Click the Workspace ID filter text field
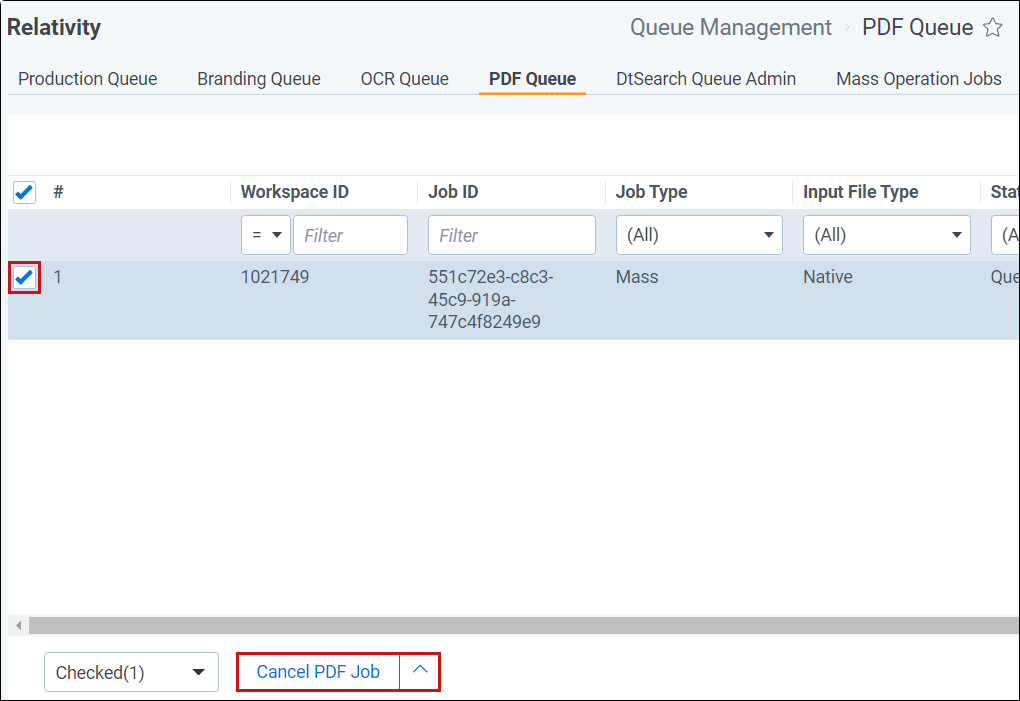This screenshot has width=1020, height=701. [x=350, y=235]
